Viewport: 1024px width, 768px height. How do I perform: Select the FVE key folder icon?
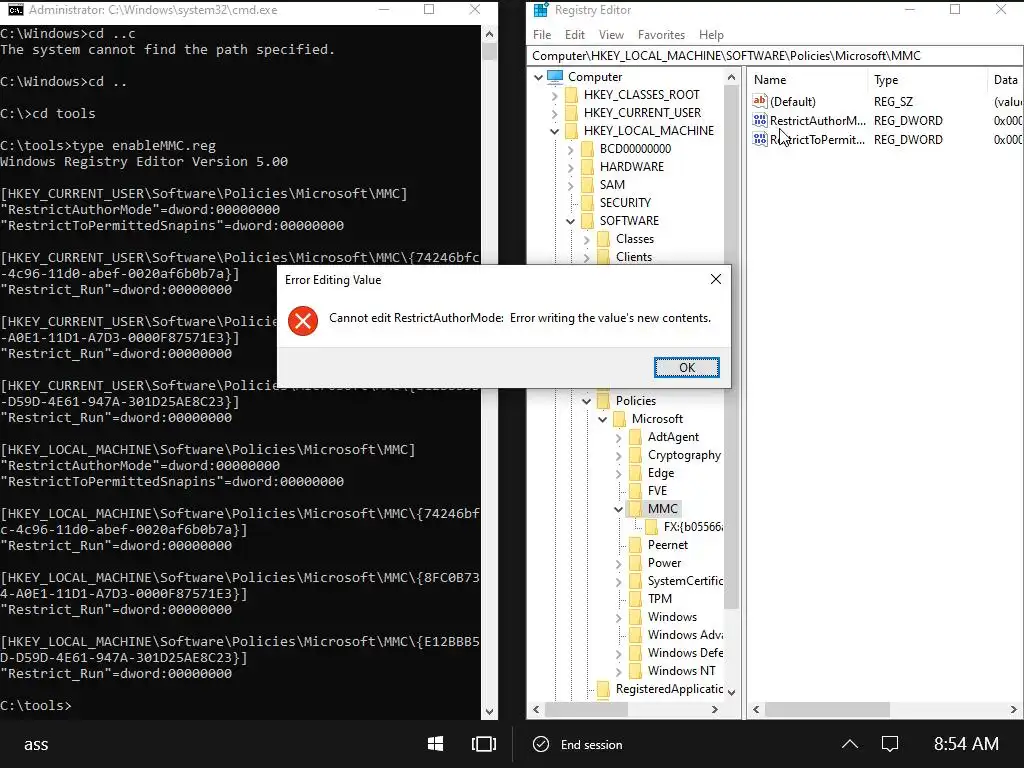(635, 490)
